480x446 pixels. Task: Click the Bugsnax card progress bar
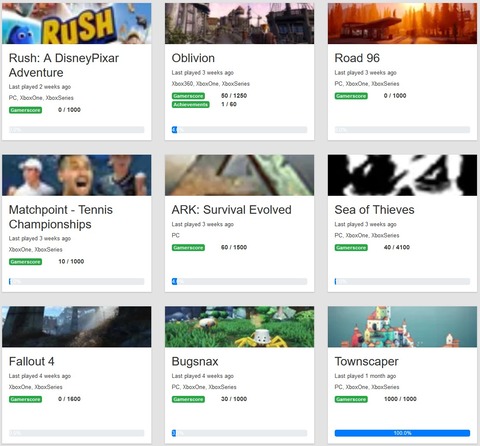tap(239, 433)
